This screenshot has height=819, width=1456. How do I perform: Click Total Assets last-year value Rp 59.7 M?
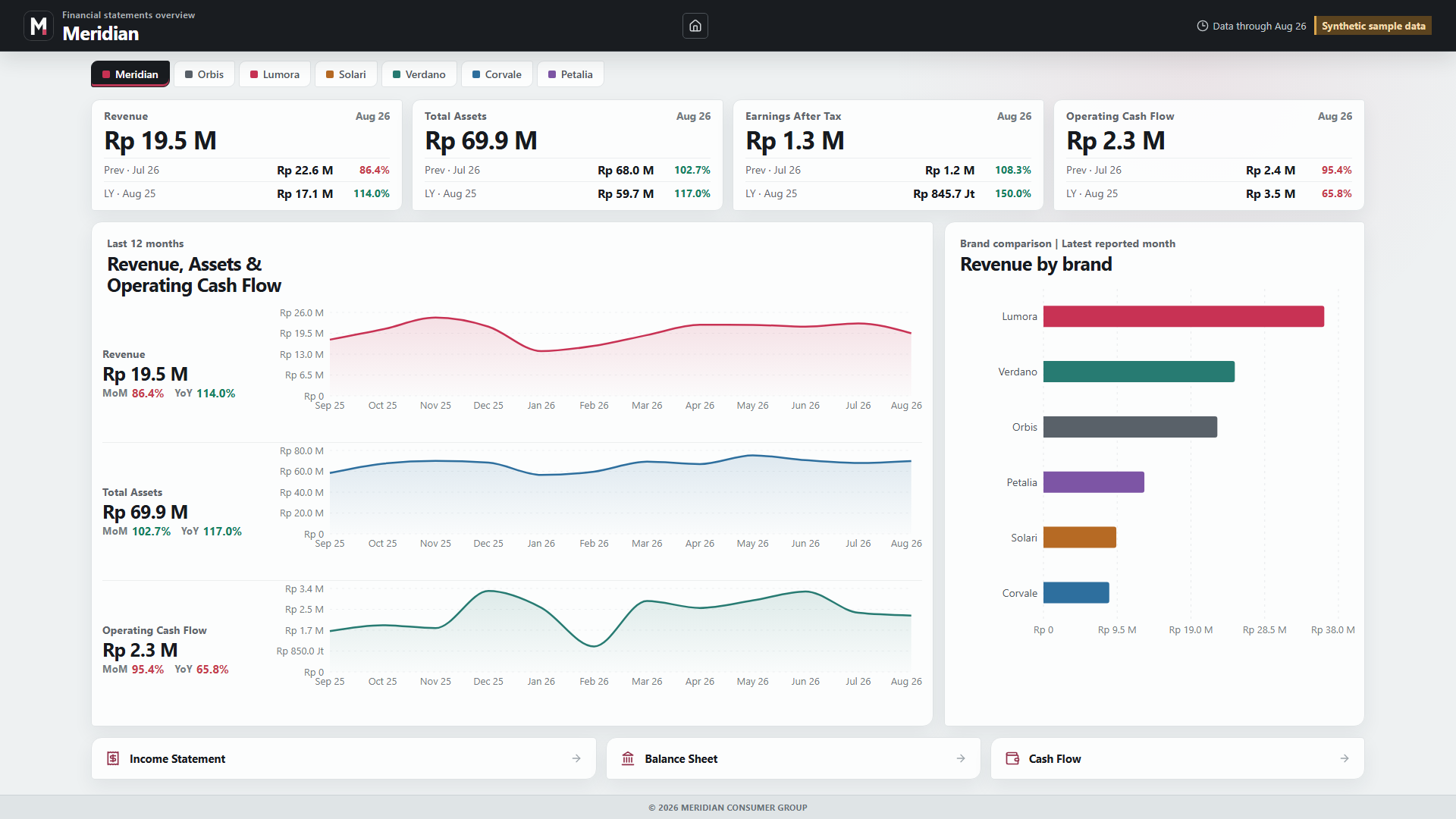point(626,194)
